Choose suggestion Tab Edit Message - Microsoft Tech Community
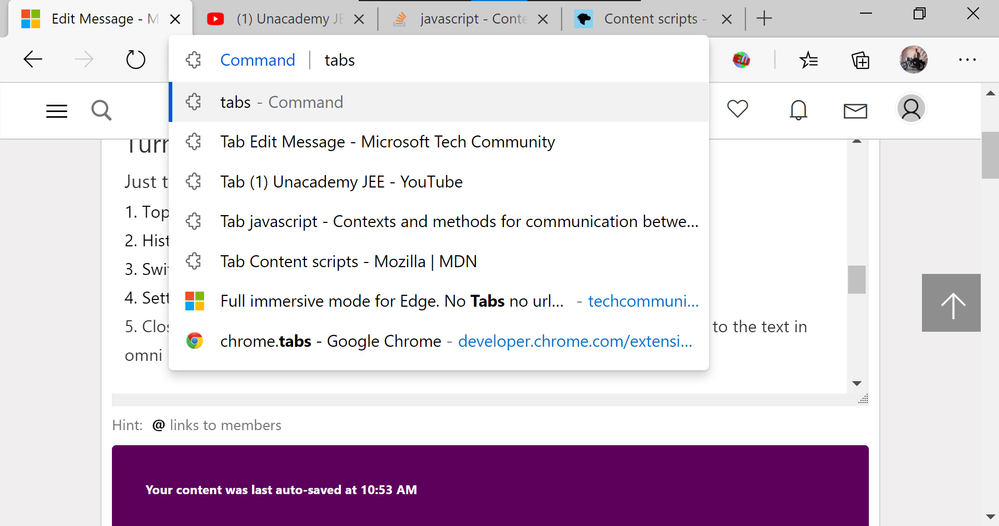 (x=439, y=142)
